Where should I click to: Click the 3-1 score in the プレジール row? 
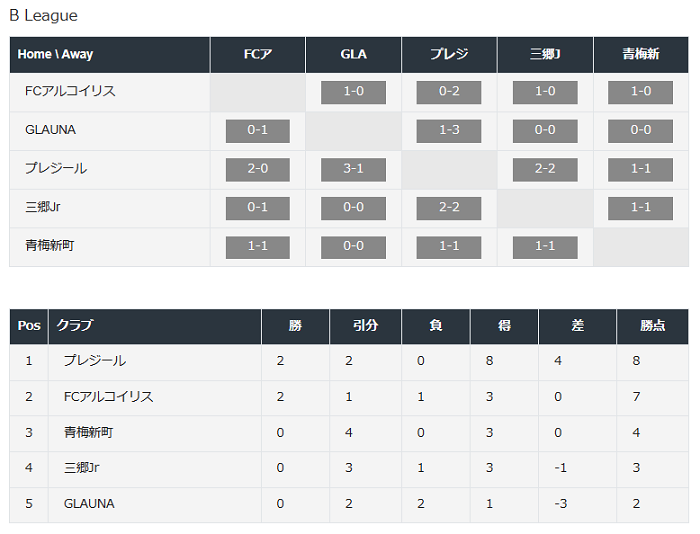(353, 169)
